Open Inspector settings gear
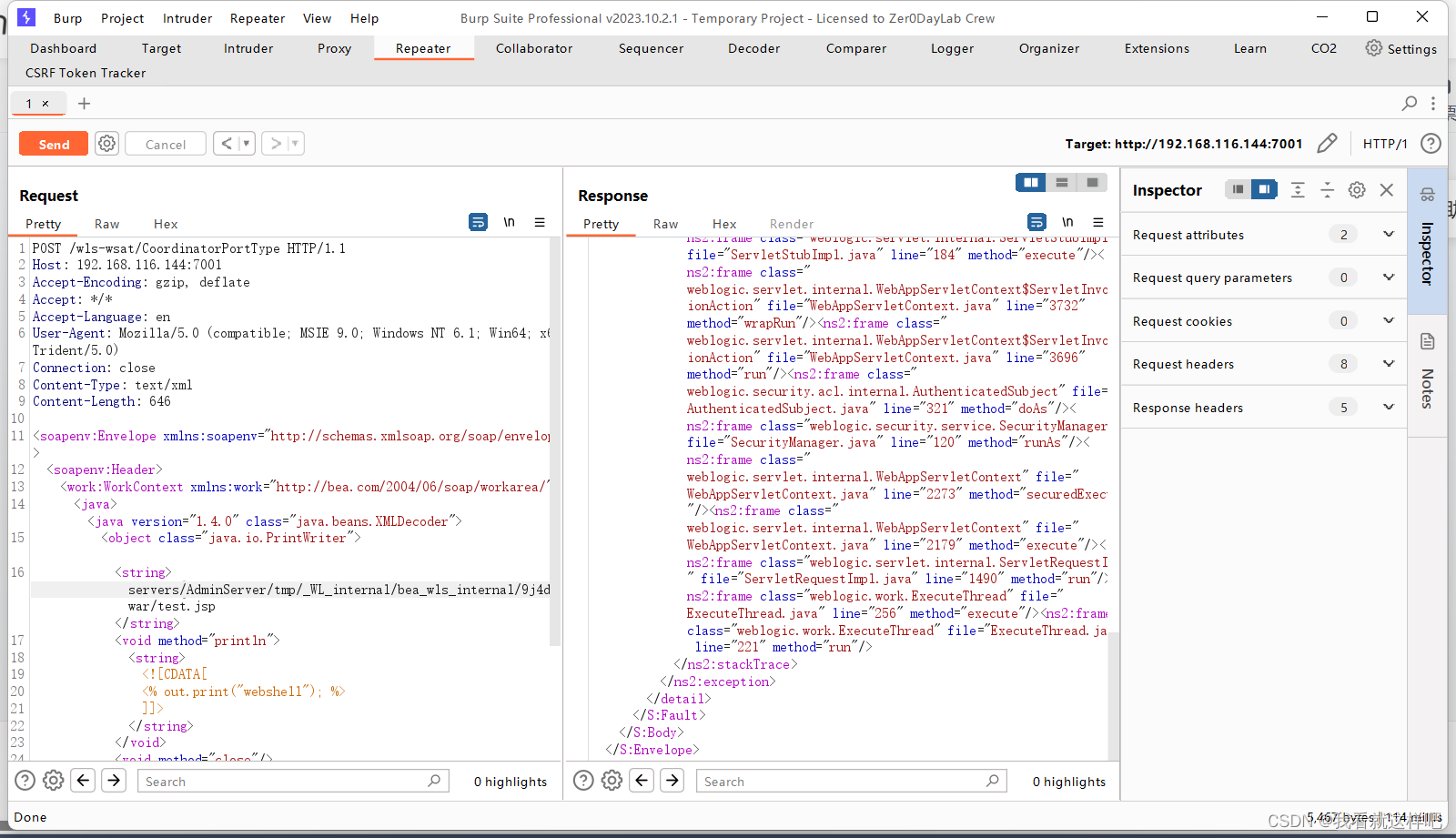The height and width of the screenshot is (838, 1456). coord(1357,189)
